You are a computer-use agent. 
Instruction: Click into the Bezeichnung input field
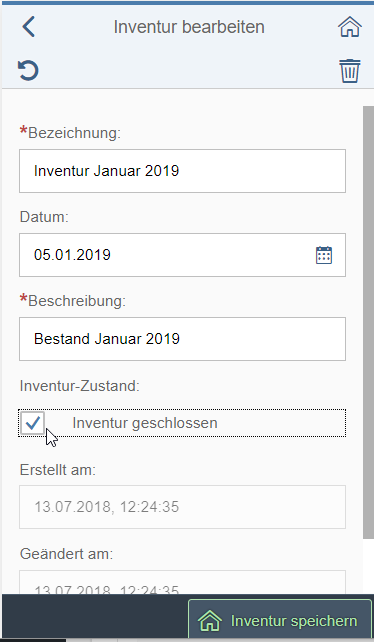(x=182, y=171)
